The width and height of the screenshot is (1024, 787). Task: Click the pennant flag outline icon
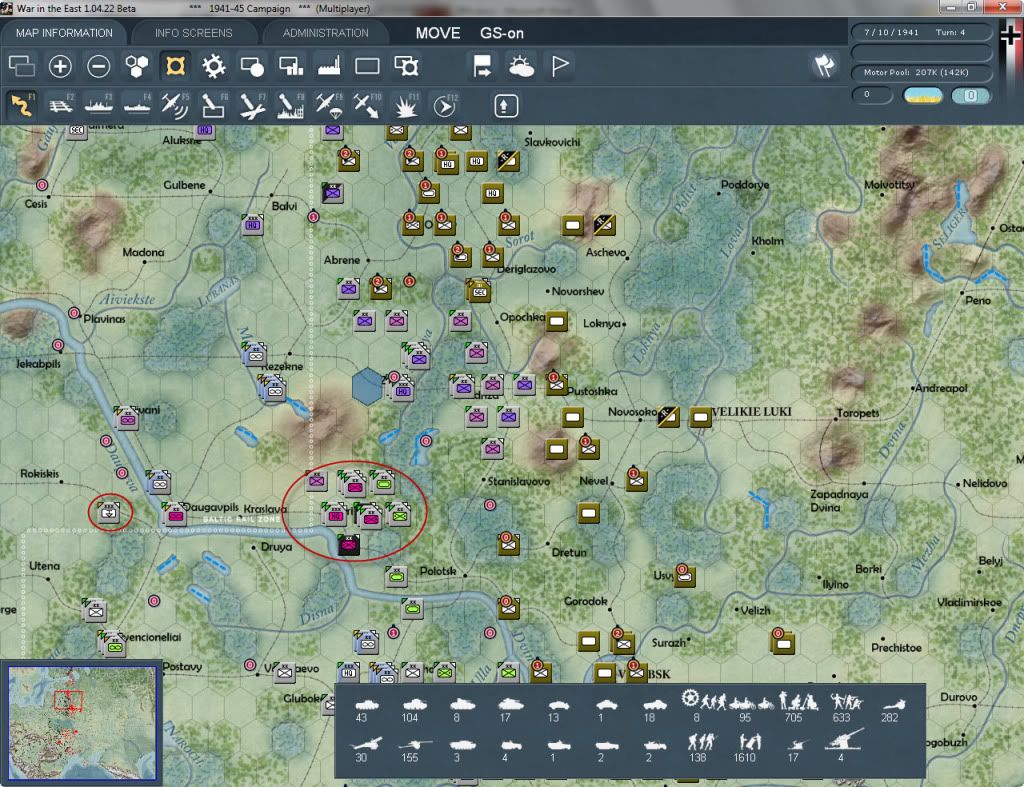click(560, 66)
